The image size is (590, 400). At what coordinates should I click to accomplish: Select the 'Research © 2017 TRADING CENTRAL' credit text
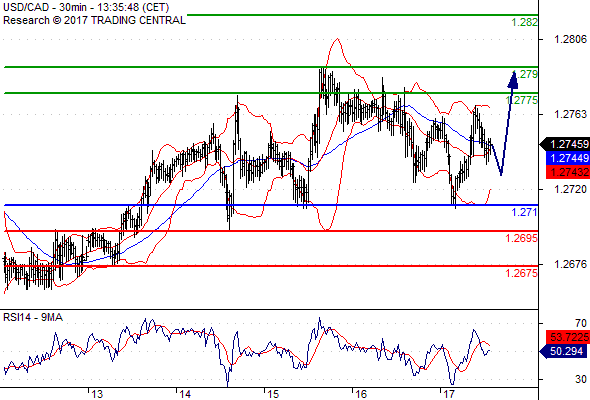[94, 20]
